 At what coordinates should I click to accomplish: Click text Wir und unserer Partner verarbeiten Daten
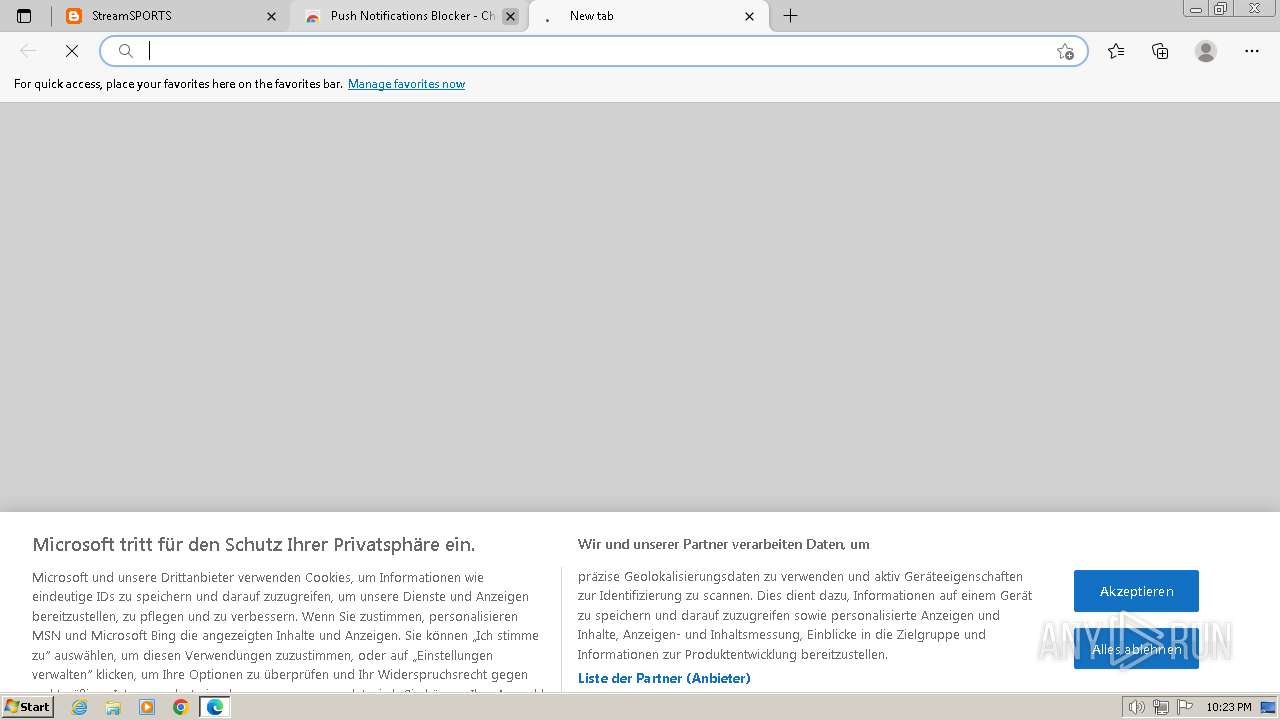(723, 544)
